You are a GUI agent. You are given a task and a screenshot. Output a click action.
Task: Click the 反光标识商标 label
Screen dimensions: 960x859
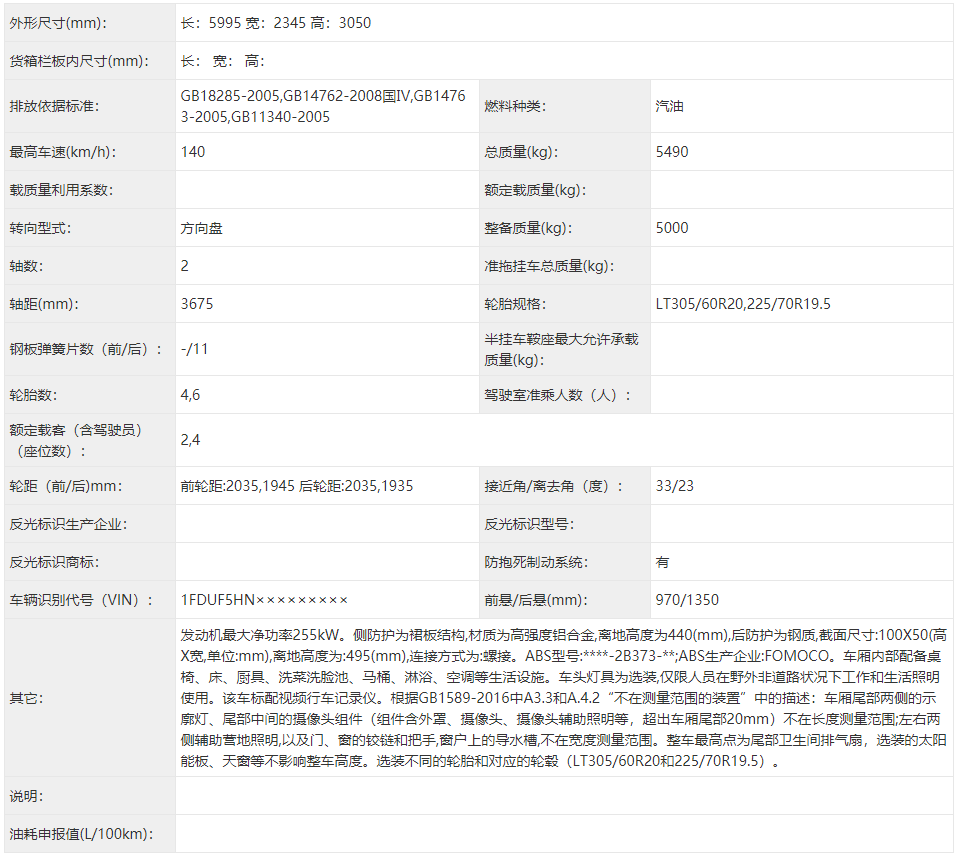click(54, 563)
